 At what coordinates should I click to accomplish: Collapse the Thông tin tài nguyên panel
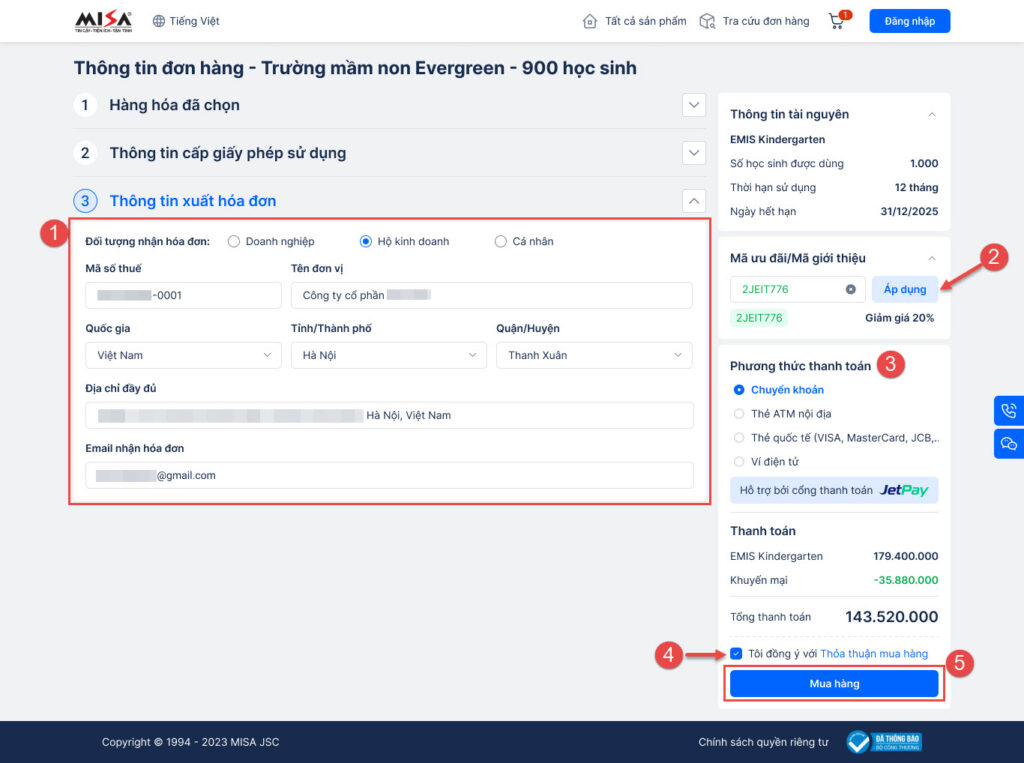(932, 114)
